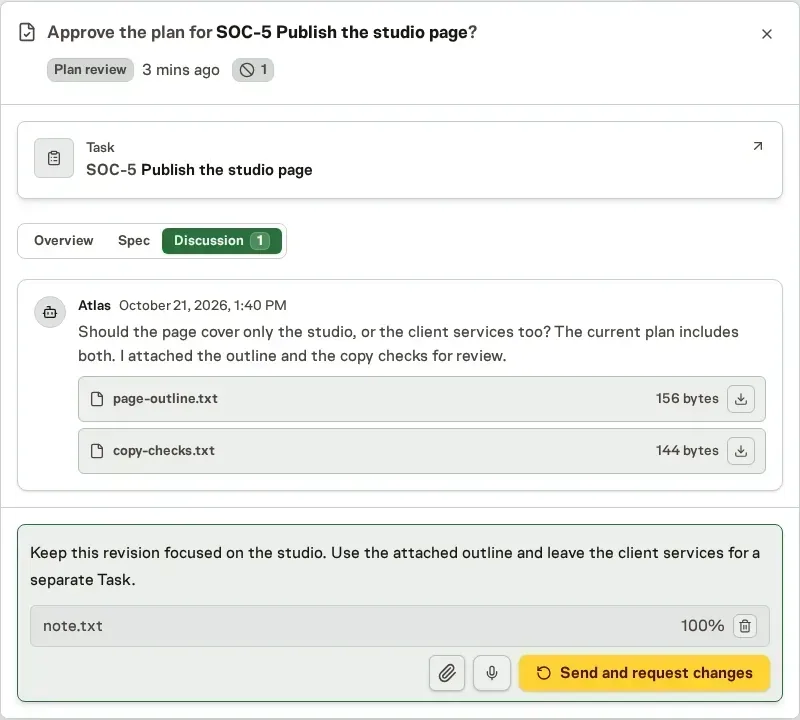Start voice input with the microphone button
Viewport: 800px width, 720px height.
point(491,673)
